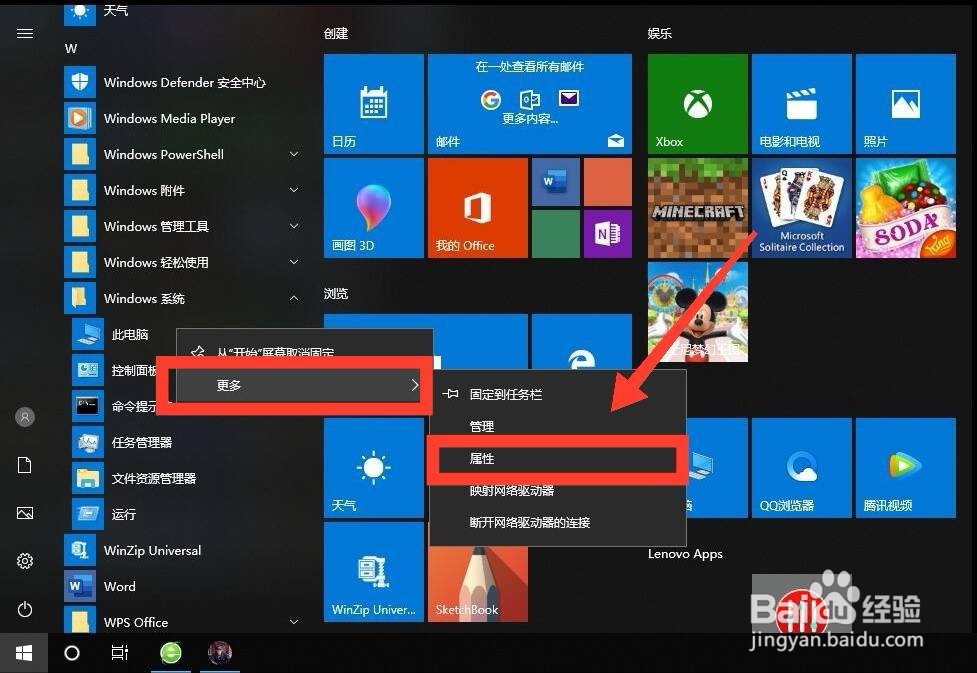Open the Paint 3D tile
This screenshot has width=977, height=673.
click(x=374, y=208)
